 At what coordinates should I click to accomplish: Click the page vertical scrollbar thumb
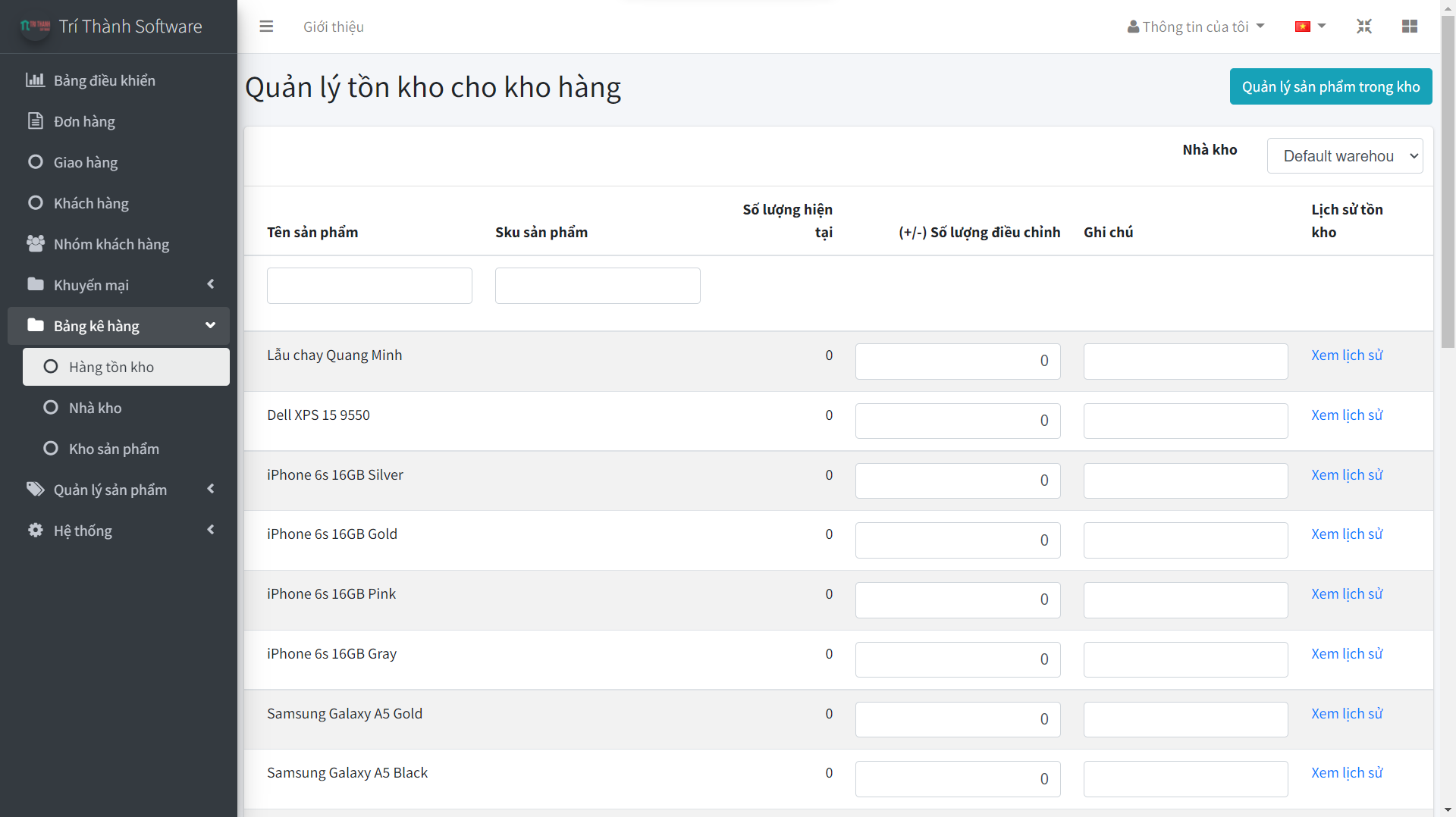pos(1448,182)
